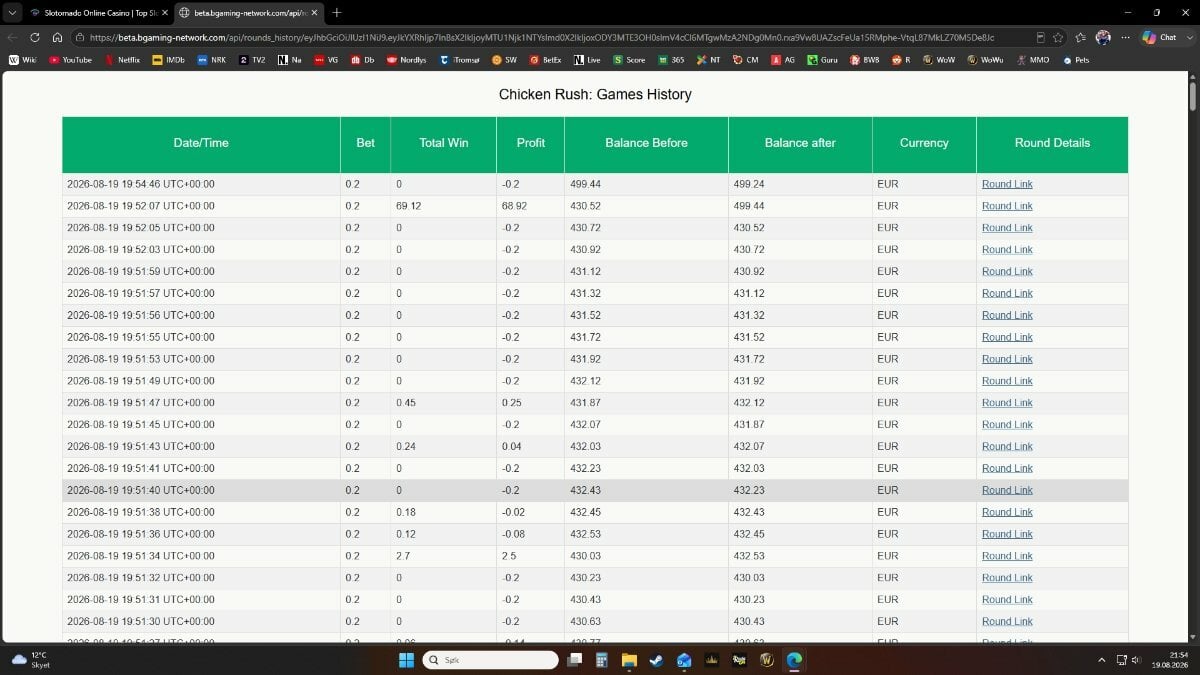Open Round Link for 19:54:46 round
Viewport: 1200px width, 675px height.
pos(1007,184)
